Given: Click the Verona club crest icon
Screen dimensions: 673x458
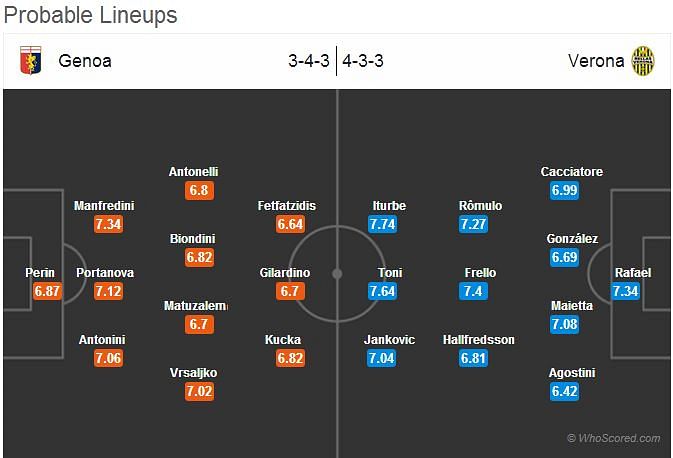Looking at the screenshot, I should coord(642,61).
